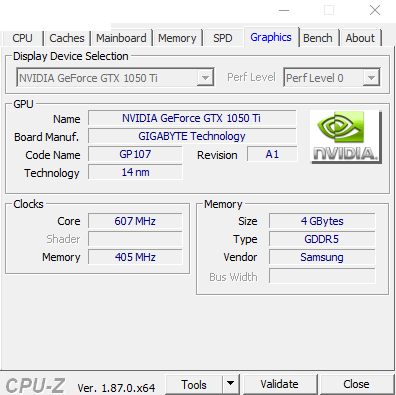Click the 405 MHz memory clock value

pos(135,257)
